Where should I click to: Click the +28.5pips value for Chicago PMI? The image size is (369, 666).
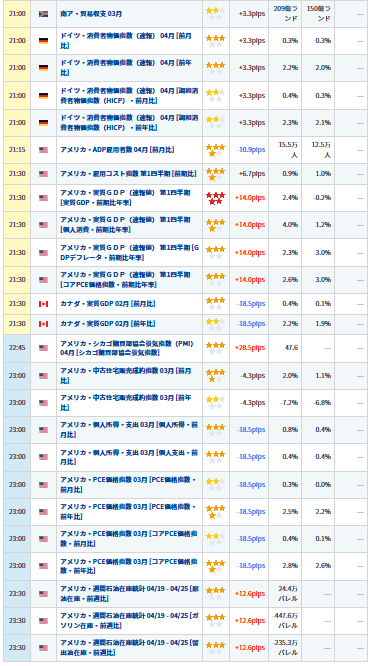pos(250,348)
